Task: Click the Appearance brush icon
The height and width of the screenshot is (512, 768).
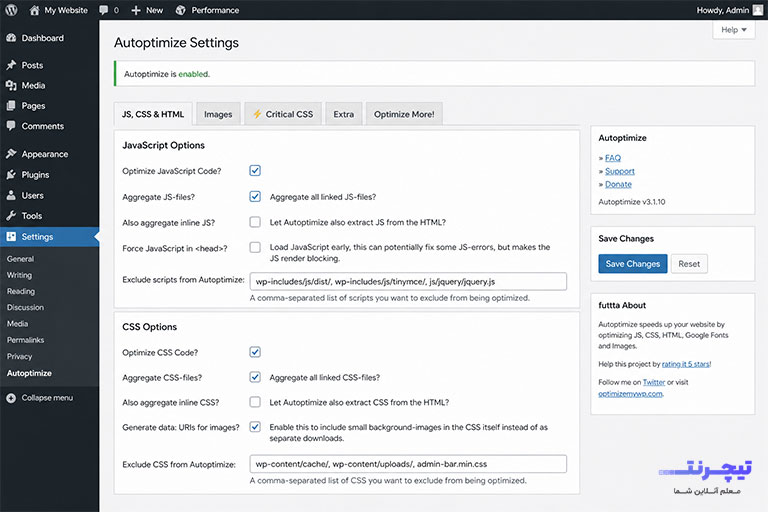Action: (x=11, y=154)
